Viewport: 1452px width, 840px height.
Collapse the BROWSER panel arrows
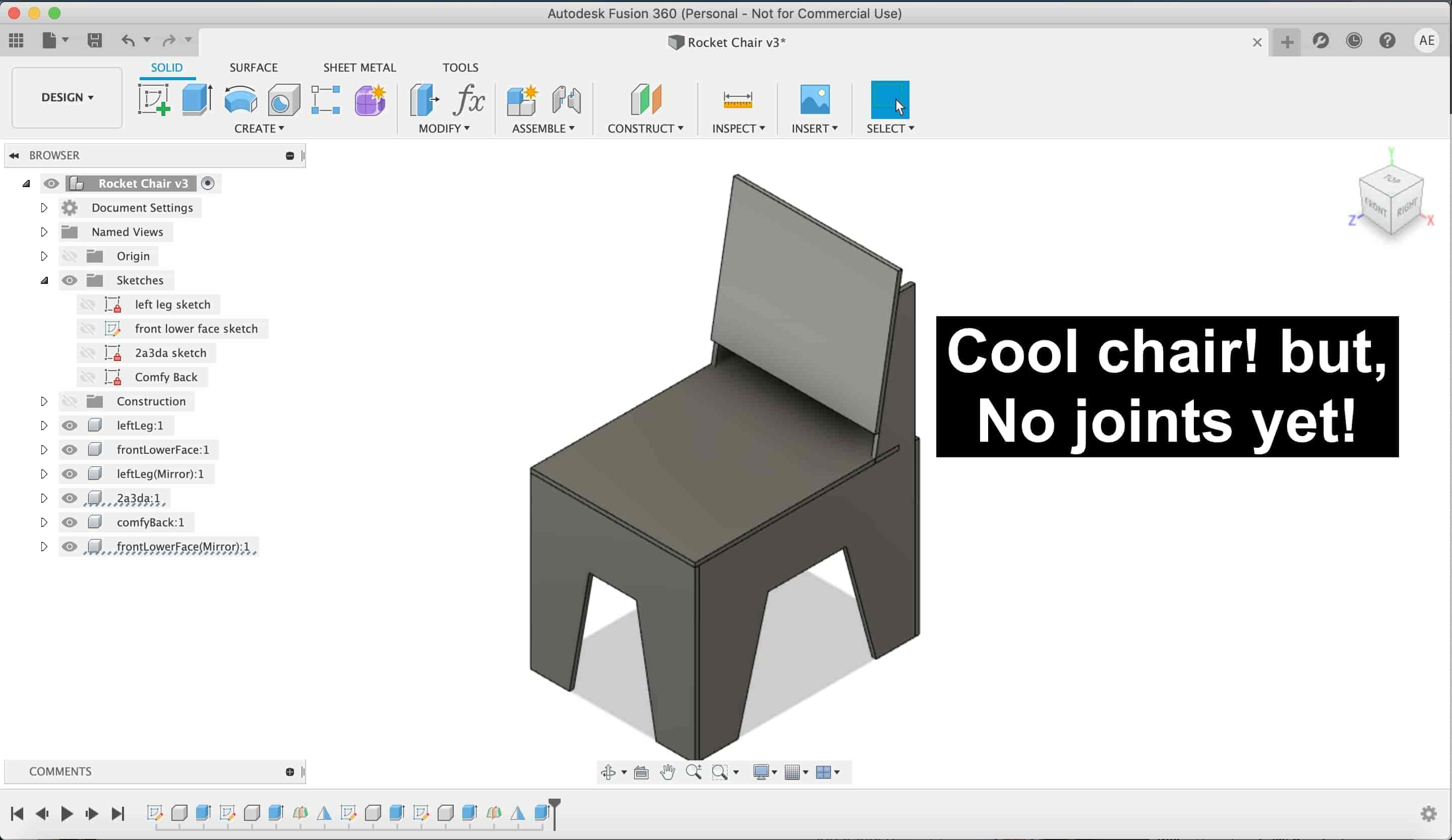point(15,156)
